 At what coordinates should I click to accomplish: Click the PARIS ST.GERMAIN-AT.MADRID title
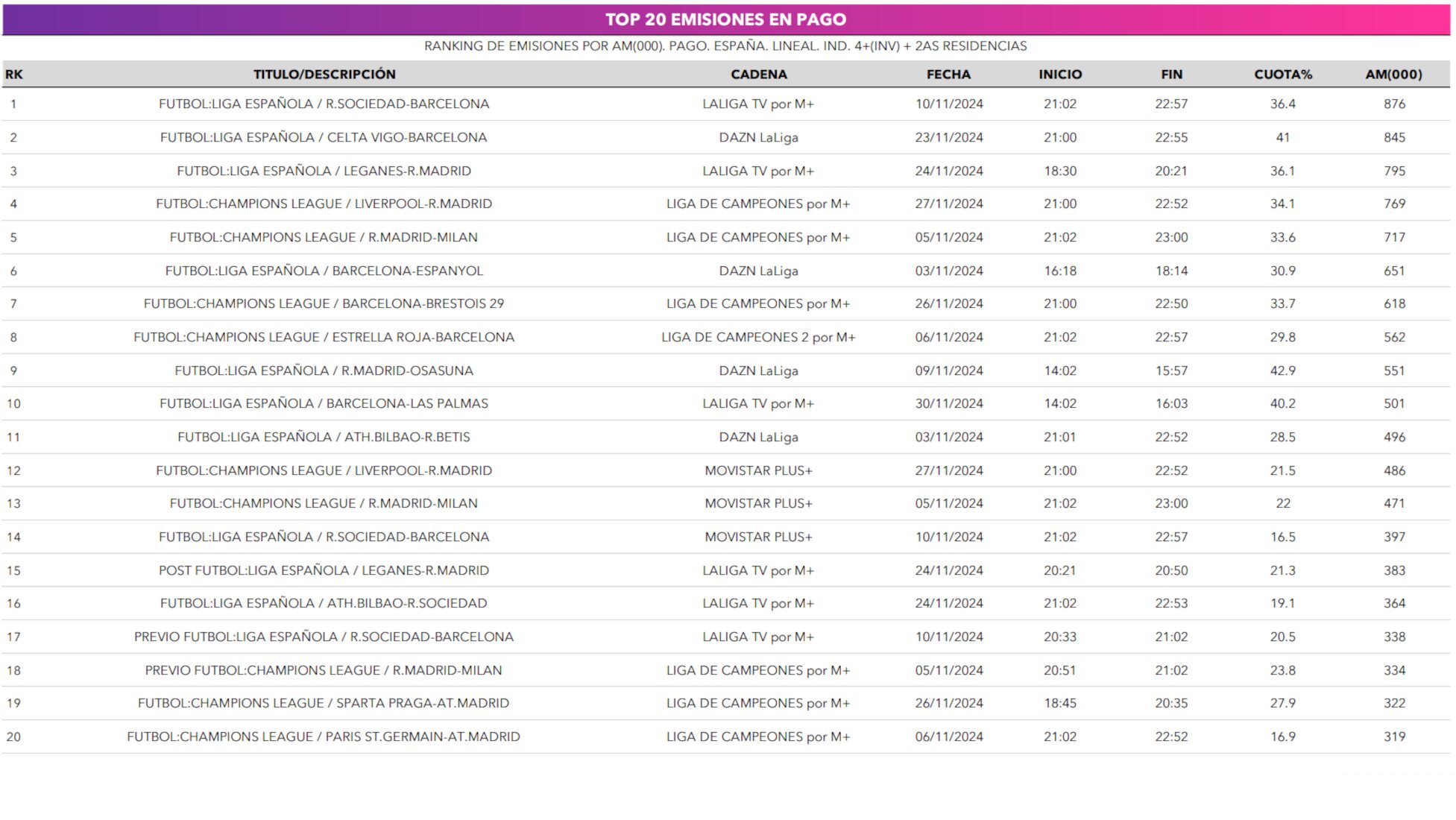tap(324, 737)
